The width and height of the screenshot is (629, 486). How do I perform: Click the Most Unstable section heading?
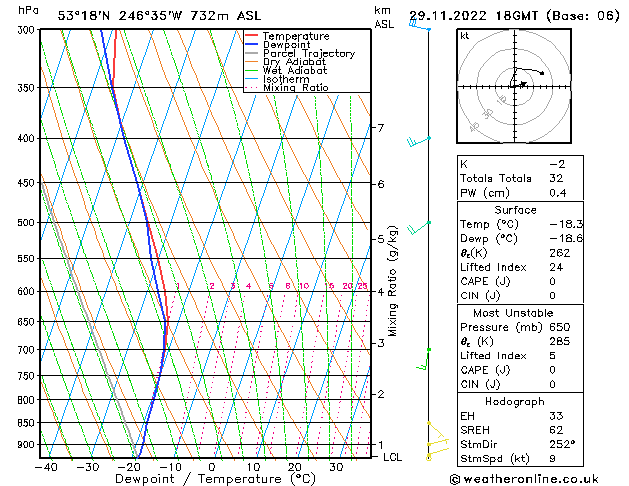tap(518, 313)
